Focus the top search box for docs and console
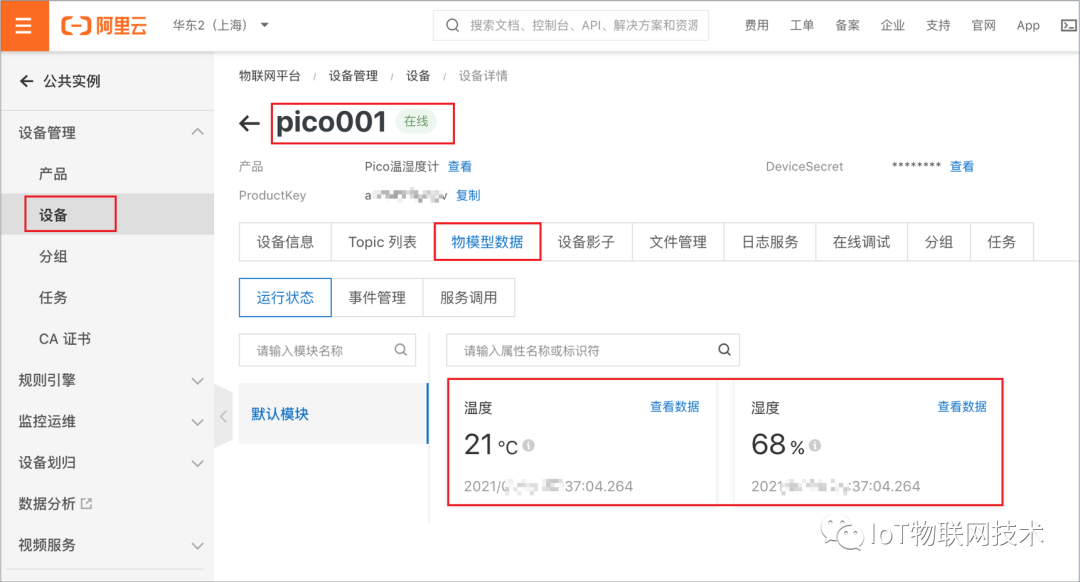The width and height of the screenshot is (1080, 582). [x=571, y=25]
